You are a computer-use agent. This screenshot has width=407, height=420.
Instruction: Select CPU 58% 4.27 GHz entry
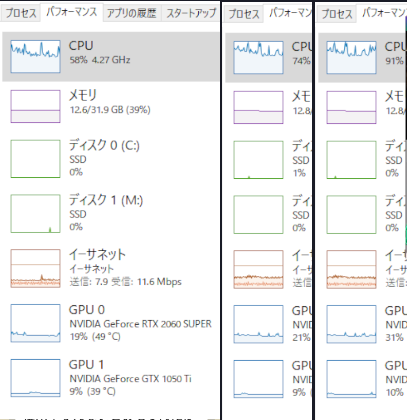(x=111, y=57)
